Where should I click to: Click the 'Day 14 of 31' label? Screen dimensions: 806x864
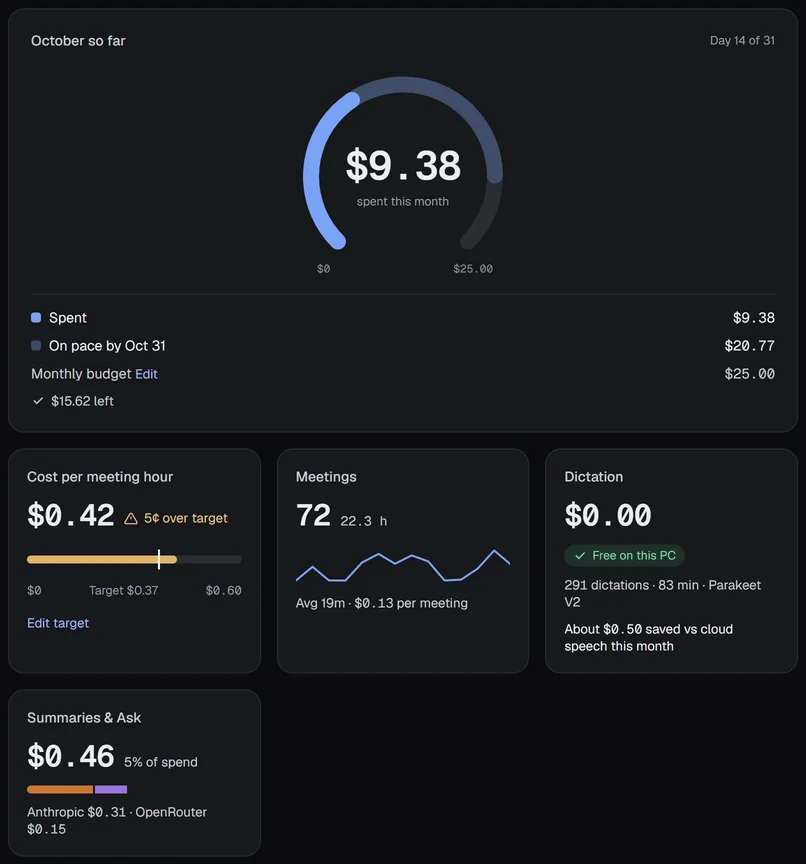point(742,41)
